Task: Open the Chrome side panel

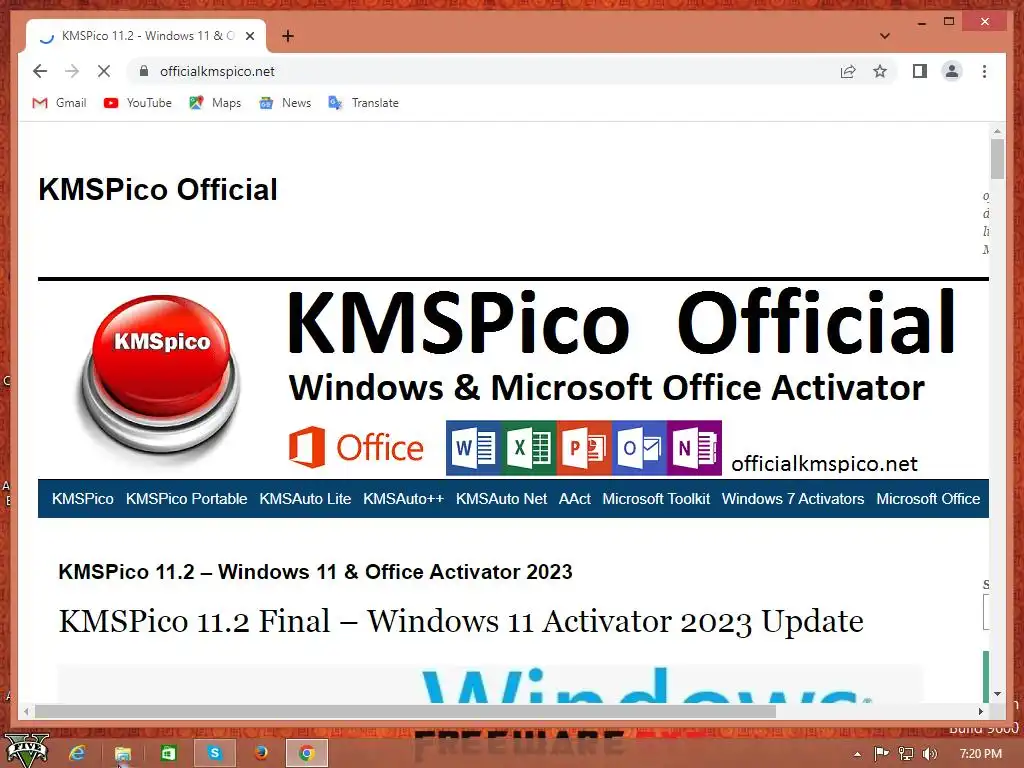Action: (x=920, y=71)
